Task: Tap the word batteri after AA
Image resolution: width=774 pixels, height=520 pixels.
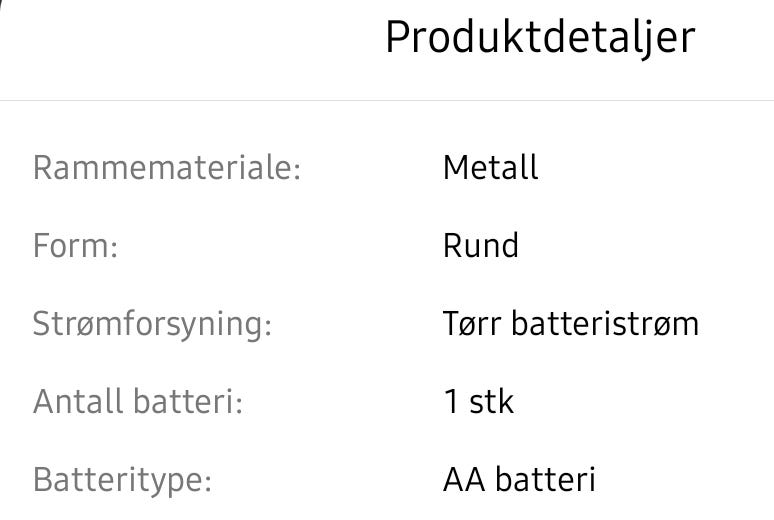Action: coord(542,480)
